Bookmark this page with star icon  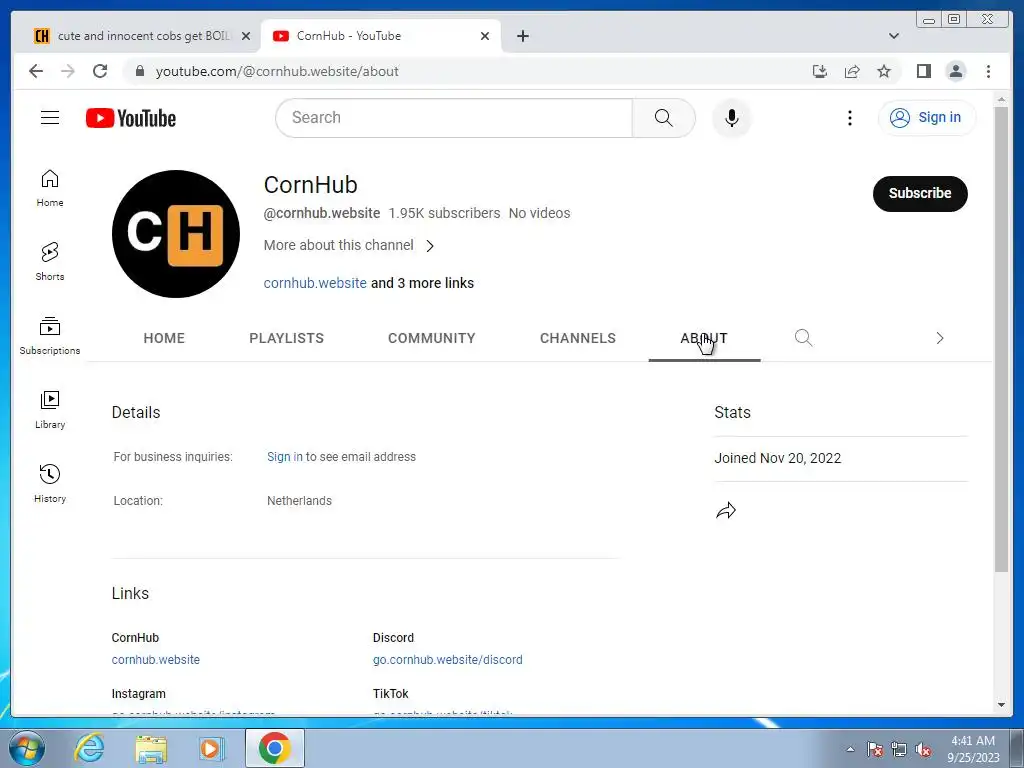click(x=884, y=71)
